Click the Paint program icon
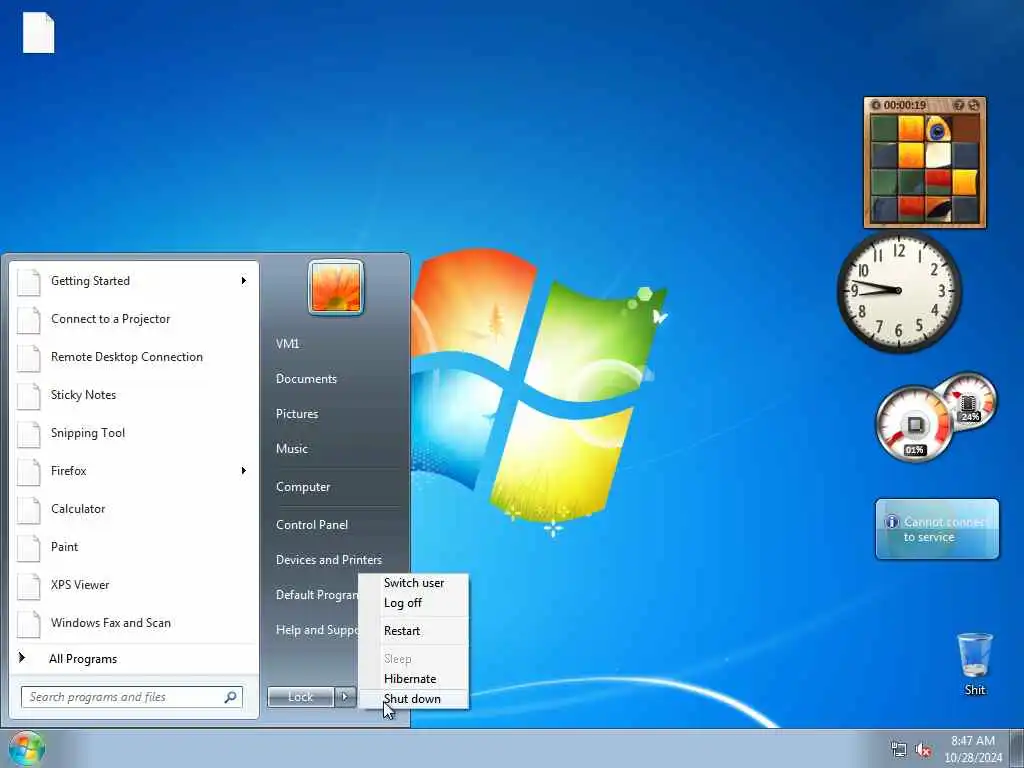This screenshot has width=1024, height=768. click(x=29, y=547)
